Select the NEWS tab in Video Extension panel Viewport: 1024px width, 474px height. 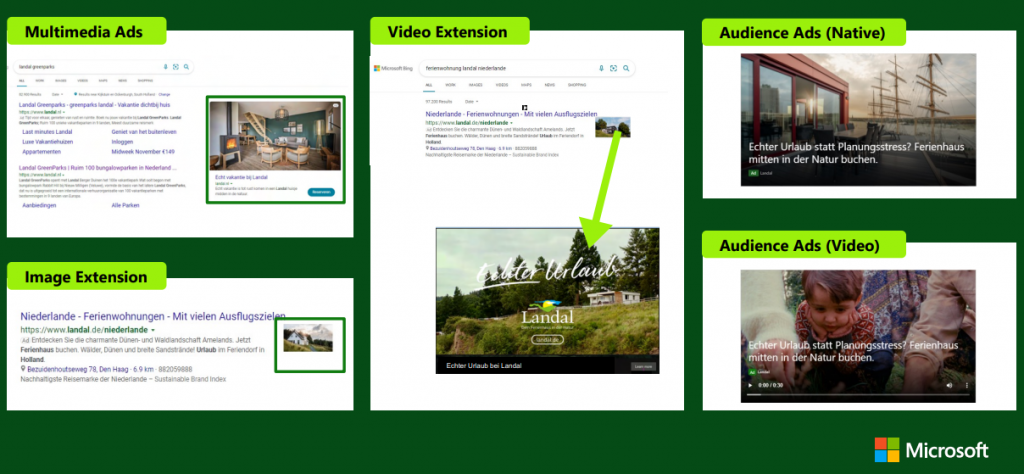(x=550, y=85)
